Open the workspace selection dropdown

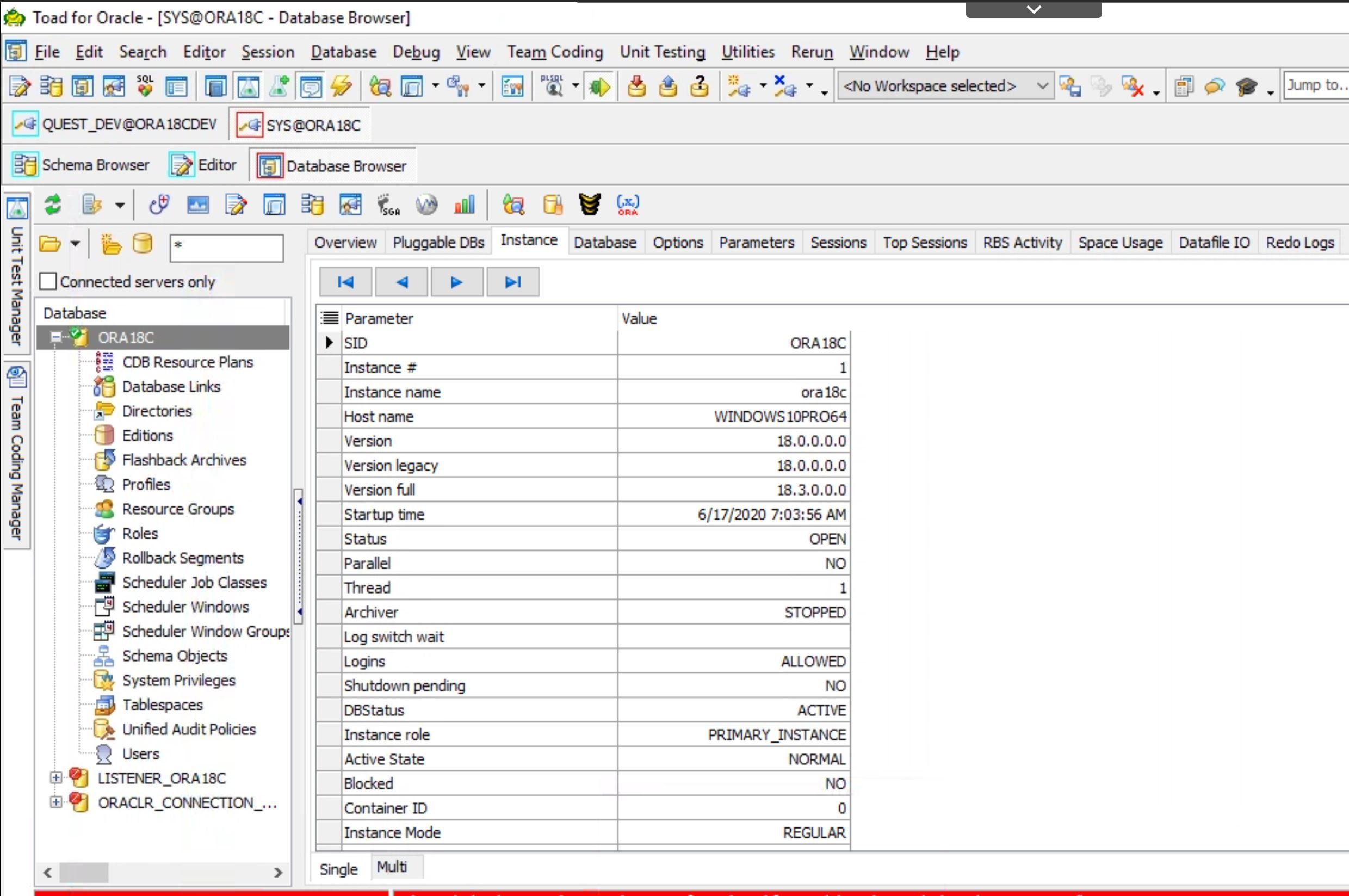pyautogui.click(x=1042, y=86)
